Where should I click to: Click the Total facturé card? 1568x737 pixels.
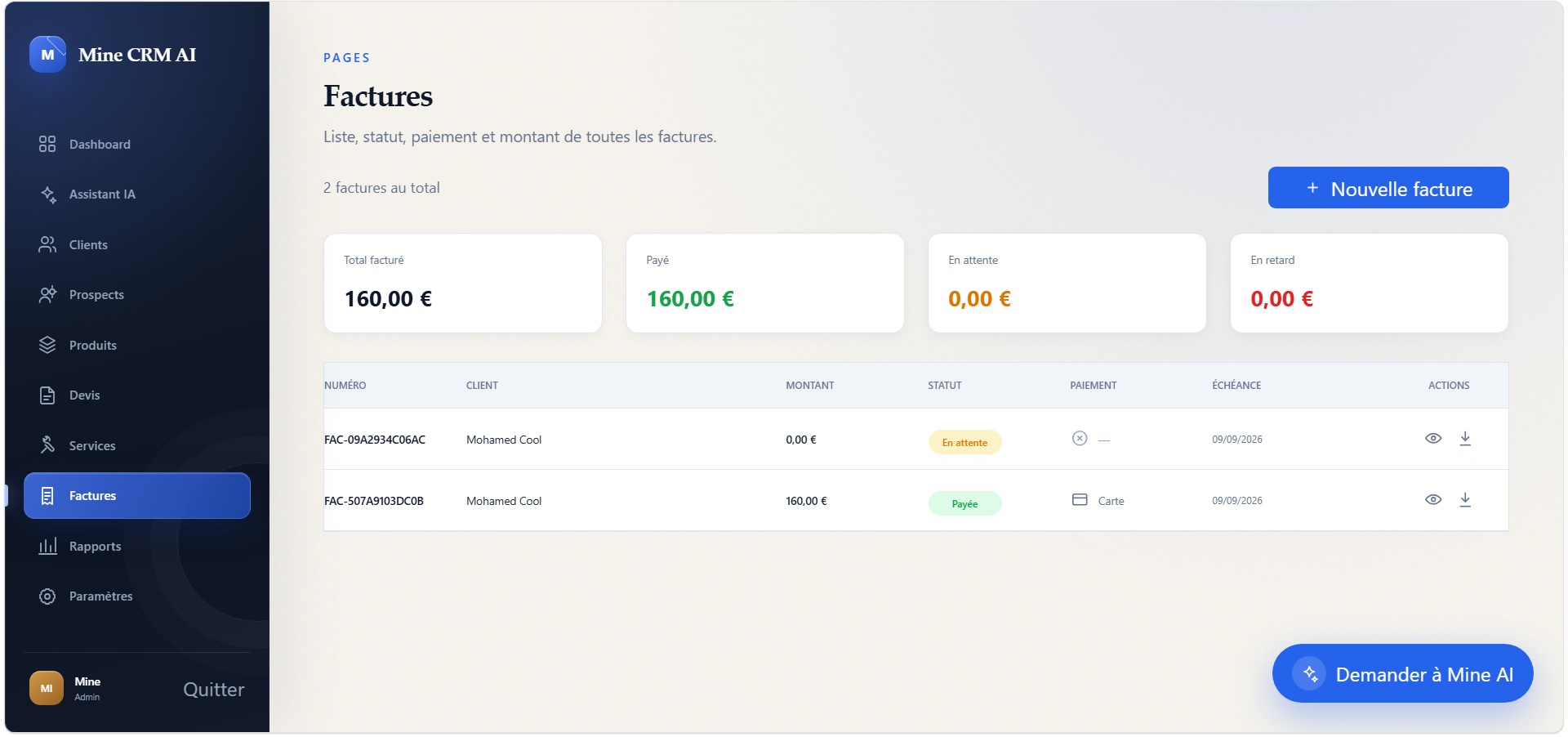463,283
